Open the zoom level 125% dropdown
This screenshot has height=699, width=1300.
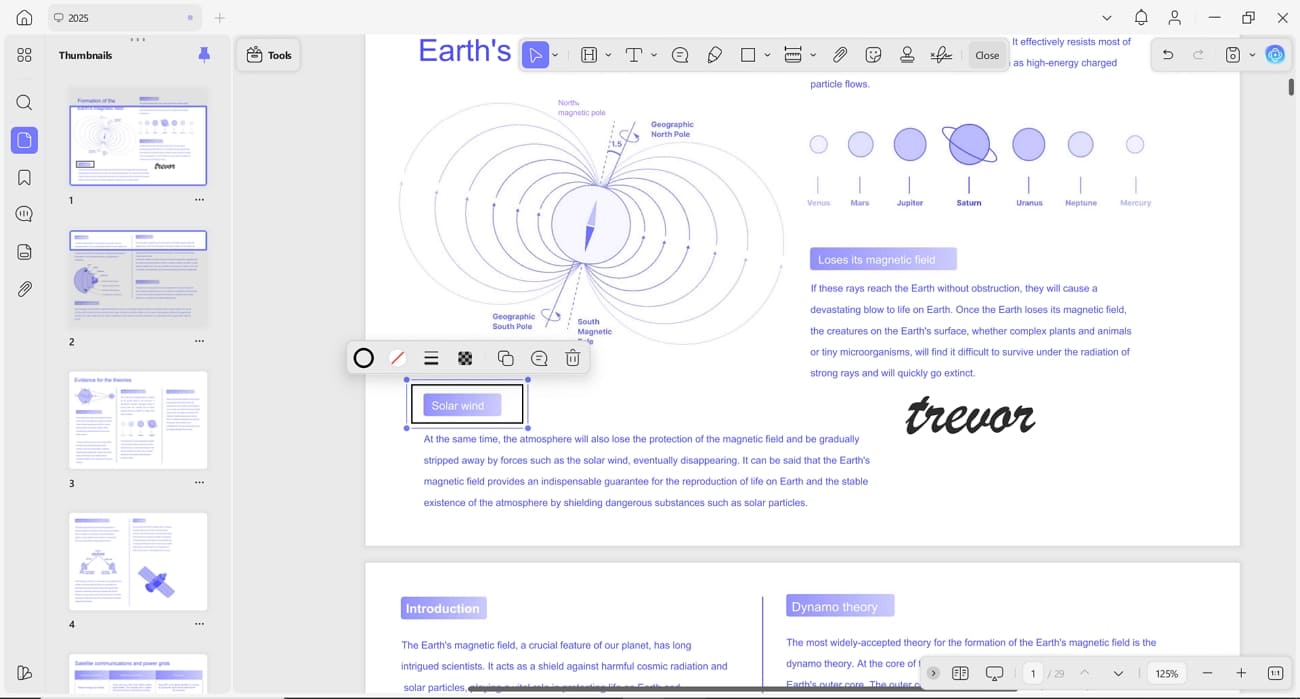pos(1167,673)
